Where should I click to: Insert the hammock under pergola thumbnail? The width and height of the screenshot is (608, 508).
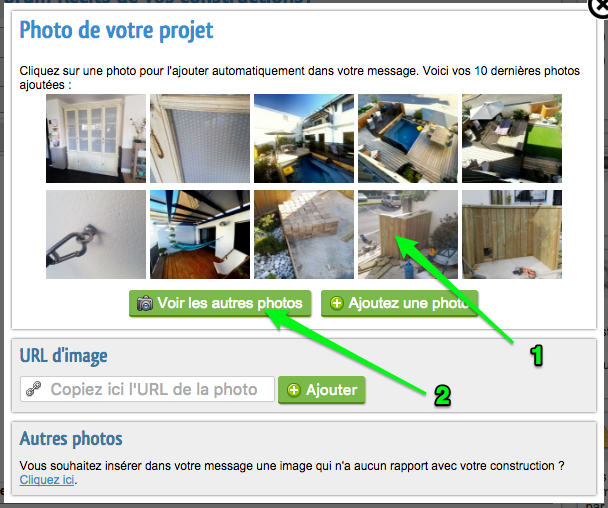click(200, 234)
